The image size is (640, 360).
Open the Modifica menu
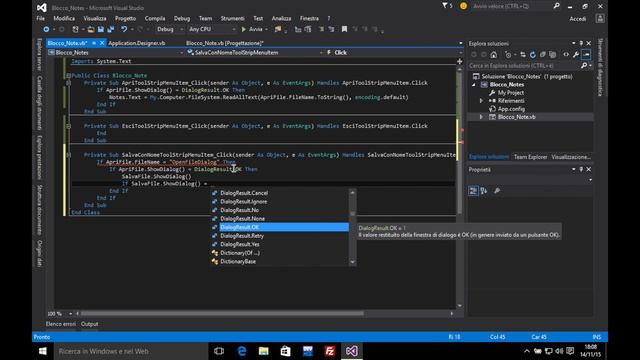(x=64, y=18)
